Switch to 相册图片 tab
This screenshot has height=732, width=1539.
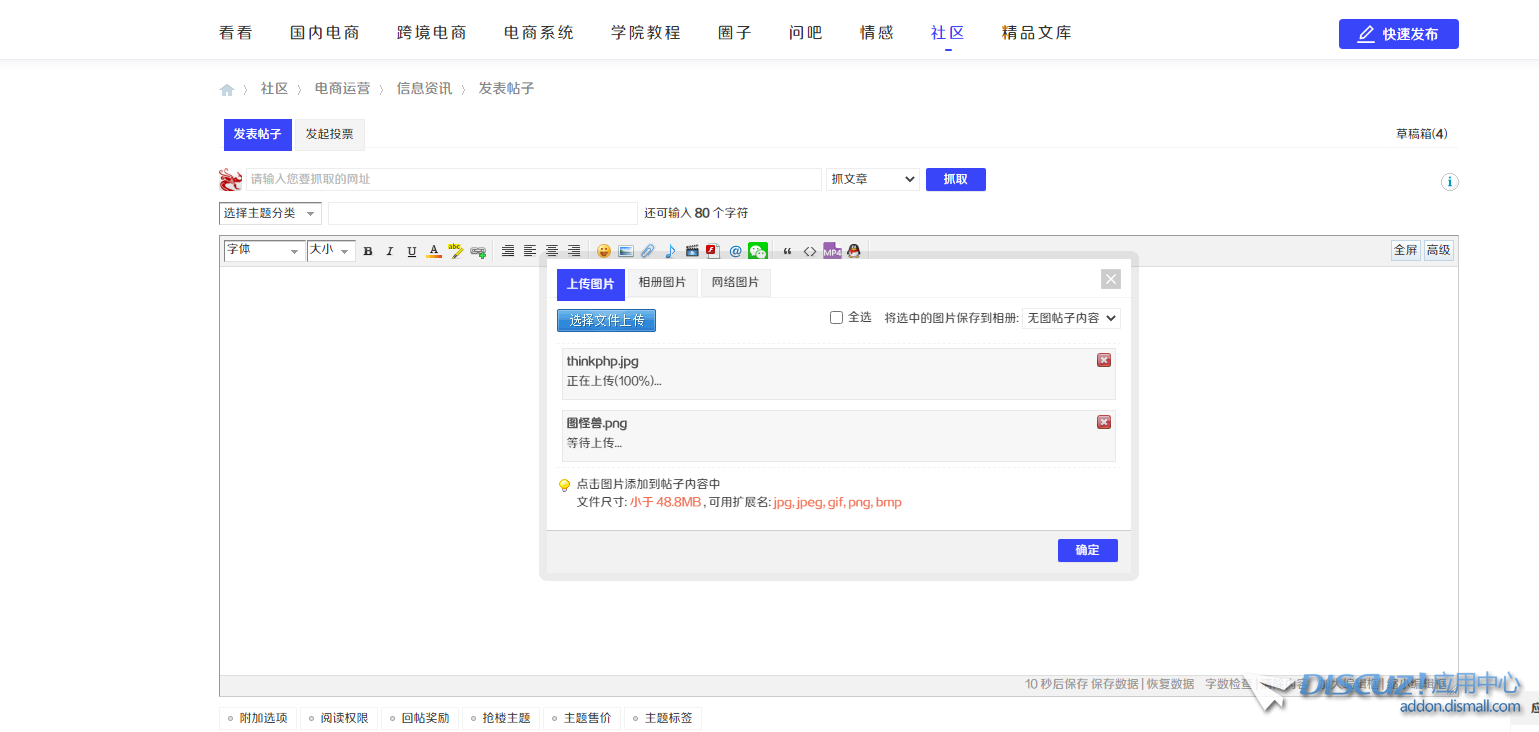point(662,283)
